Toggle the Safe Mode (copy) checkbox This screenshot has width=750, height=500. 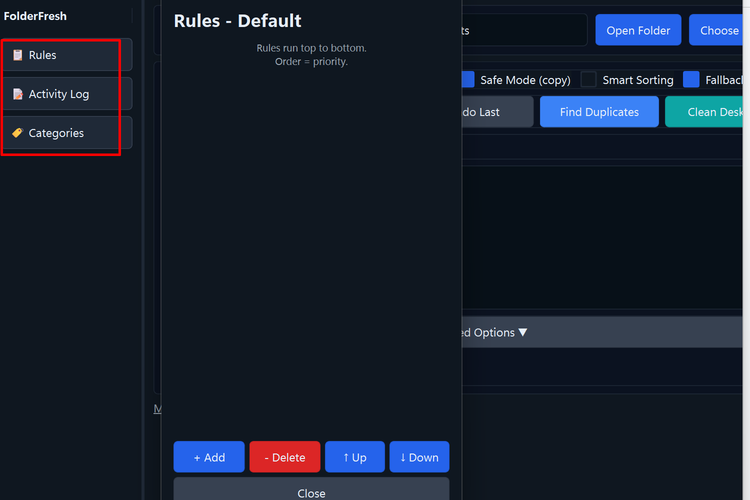point(468,80)
